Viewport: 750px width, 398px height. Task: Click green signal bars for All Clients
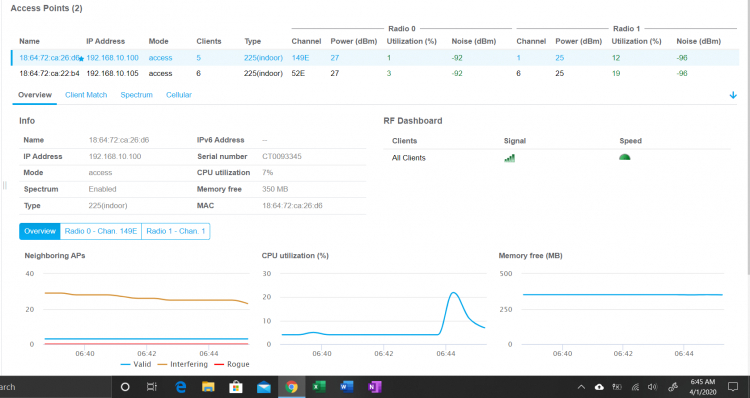pyautogui.click(x=509, y=158)
